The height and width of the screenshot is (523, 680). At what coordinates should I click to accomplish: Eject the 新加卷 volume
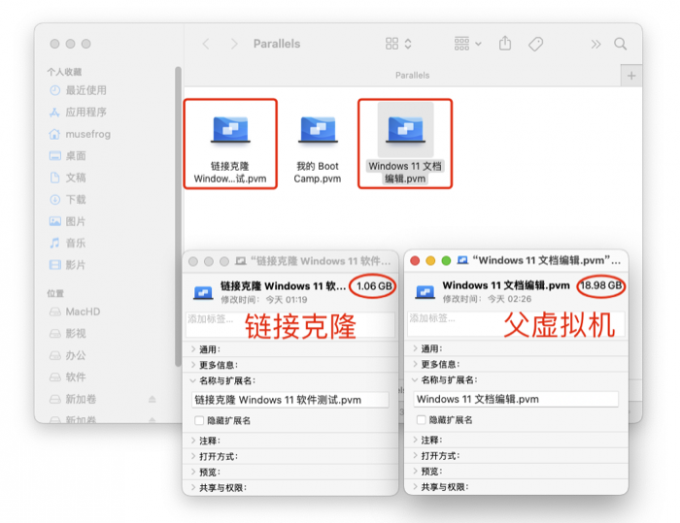tap(152, 399)
